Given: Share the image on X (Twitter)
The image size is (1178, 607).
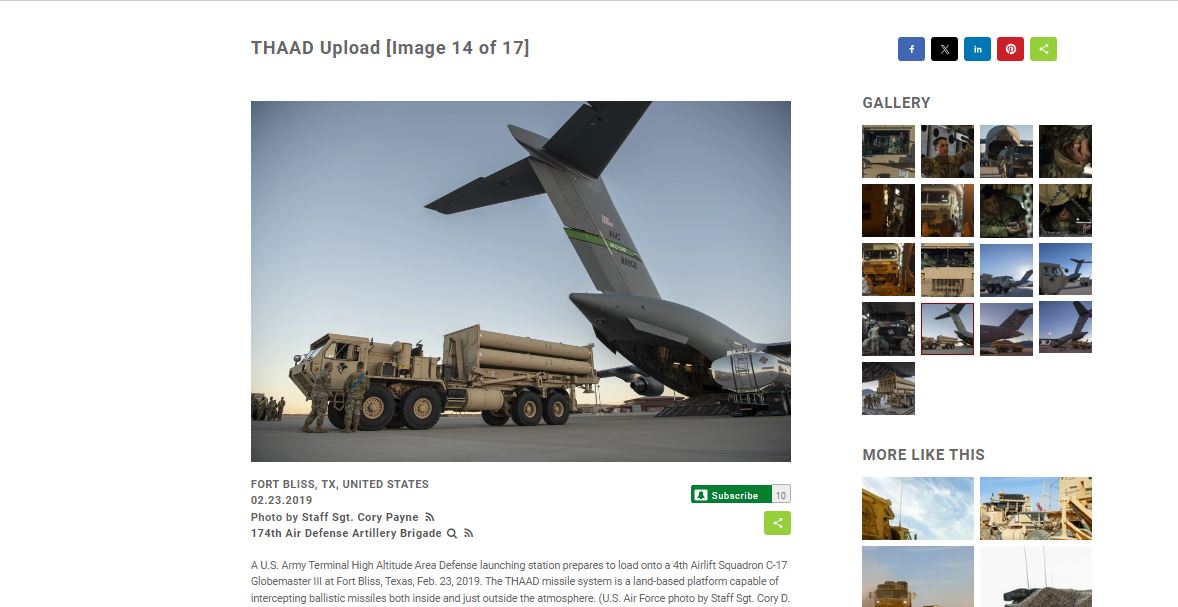Looking at the screenshot, I should click(944, 49).
